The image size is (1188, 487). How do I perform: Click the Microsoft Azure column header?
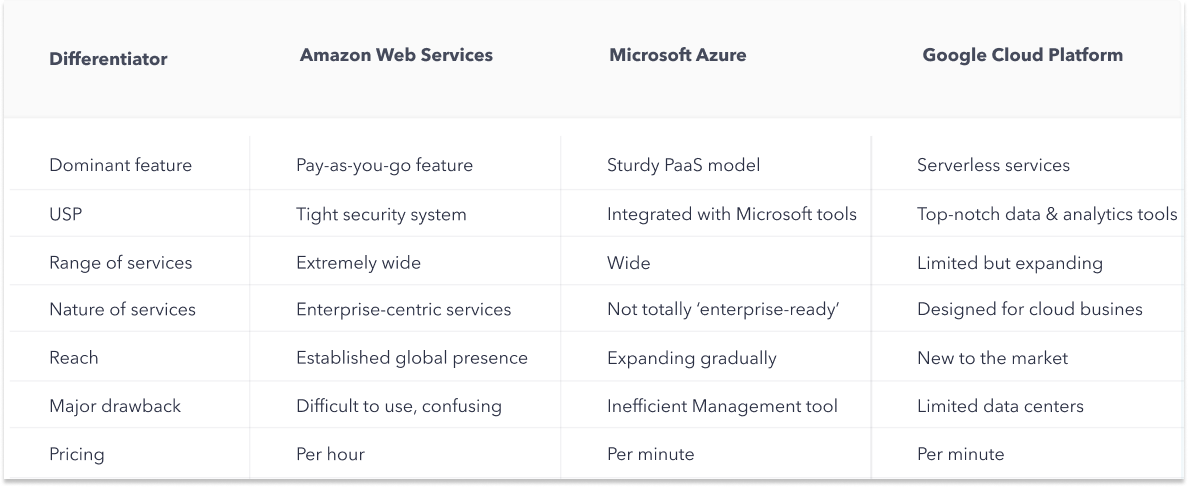677,56
